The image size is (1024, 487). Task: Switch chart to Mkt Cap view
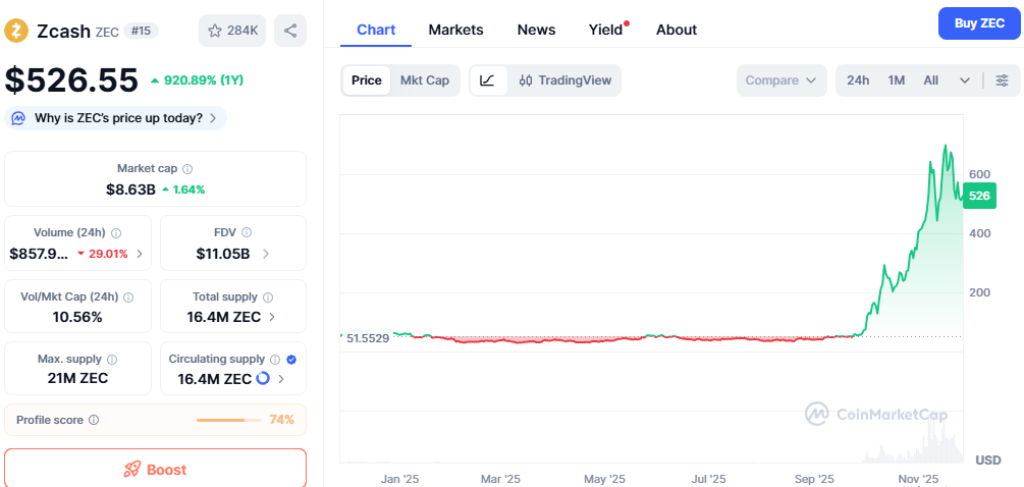click(424, 80)
